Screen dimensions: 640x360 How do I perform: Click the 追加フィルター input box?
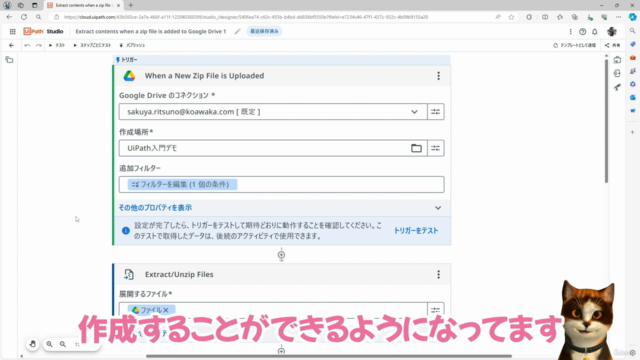click(x=282, y=184)
